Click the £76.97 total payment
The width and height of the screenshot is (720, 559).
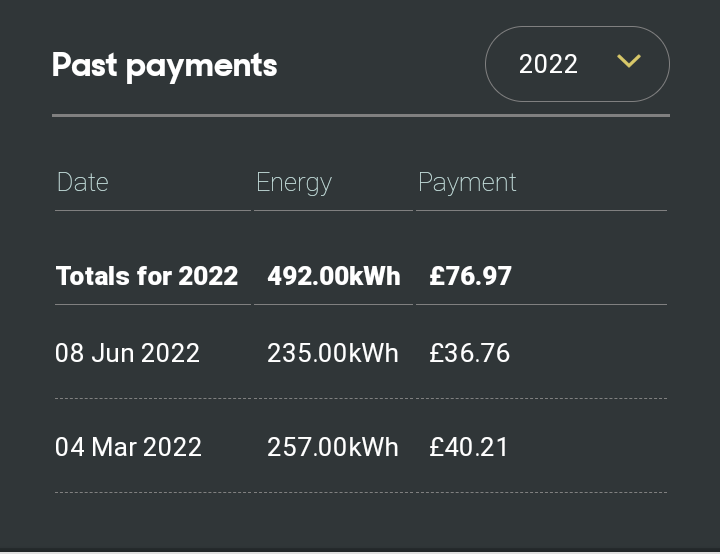pyautogui.click(x=470, y=276)
